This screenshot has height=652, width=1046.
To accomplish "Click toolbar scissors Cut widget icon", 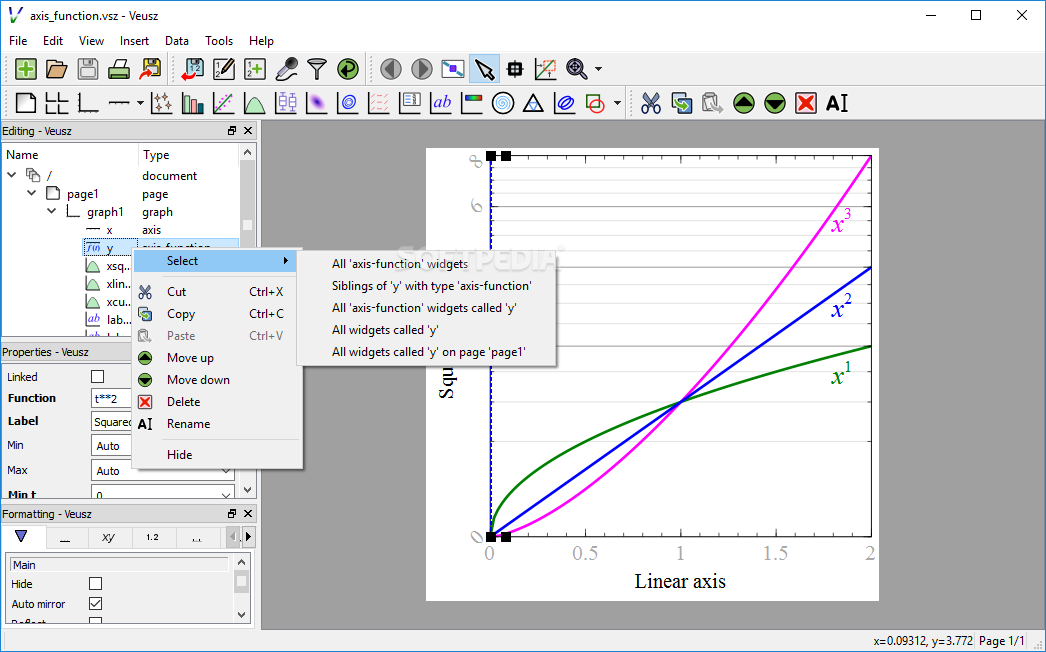I will point(650,103).
